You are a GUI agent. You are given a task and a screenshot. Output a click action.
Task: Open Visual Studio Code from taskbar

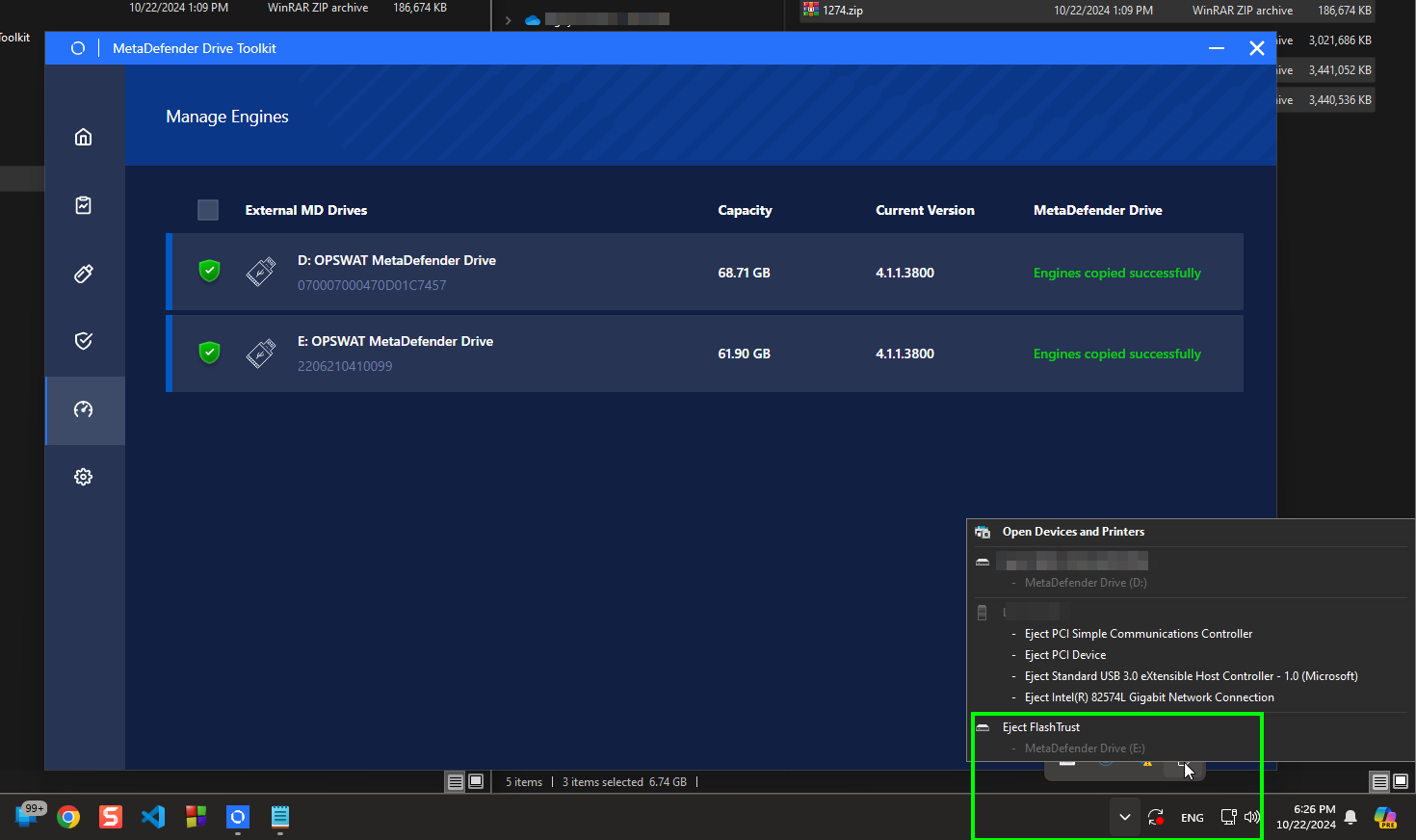pos(153,817)
